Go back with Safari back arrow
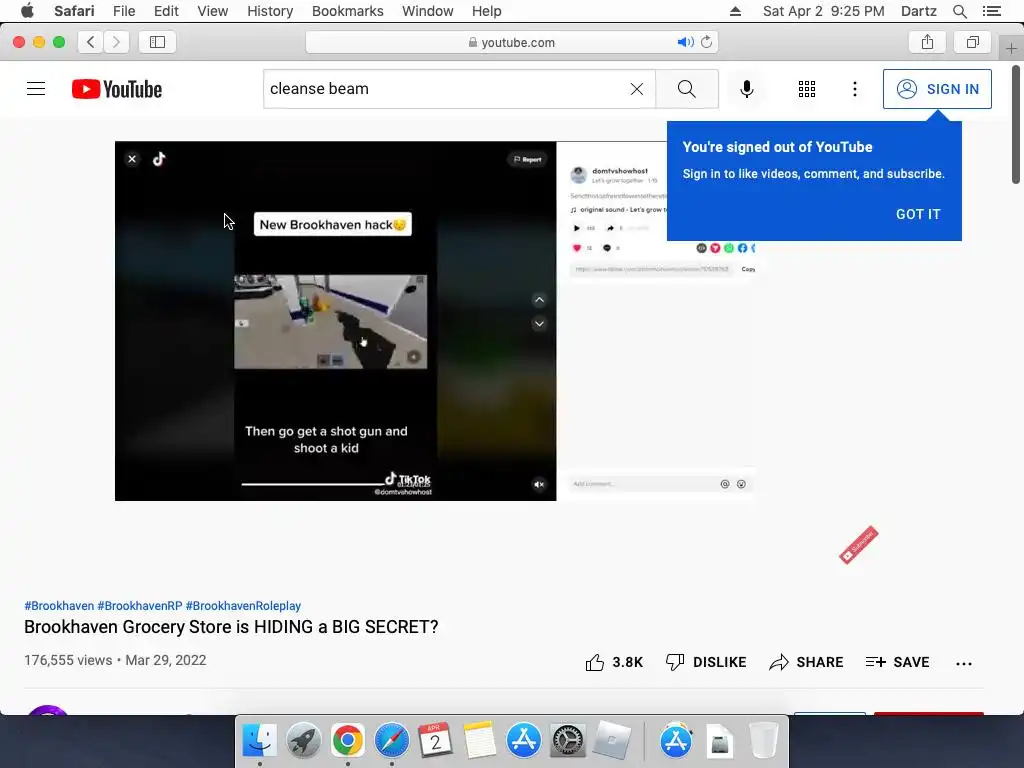This screenshot has height=768, width=1024. click(91, 42)
